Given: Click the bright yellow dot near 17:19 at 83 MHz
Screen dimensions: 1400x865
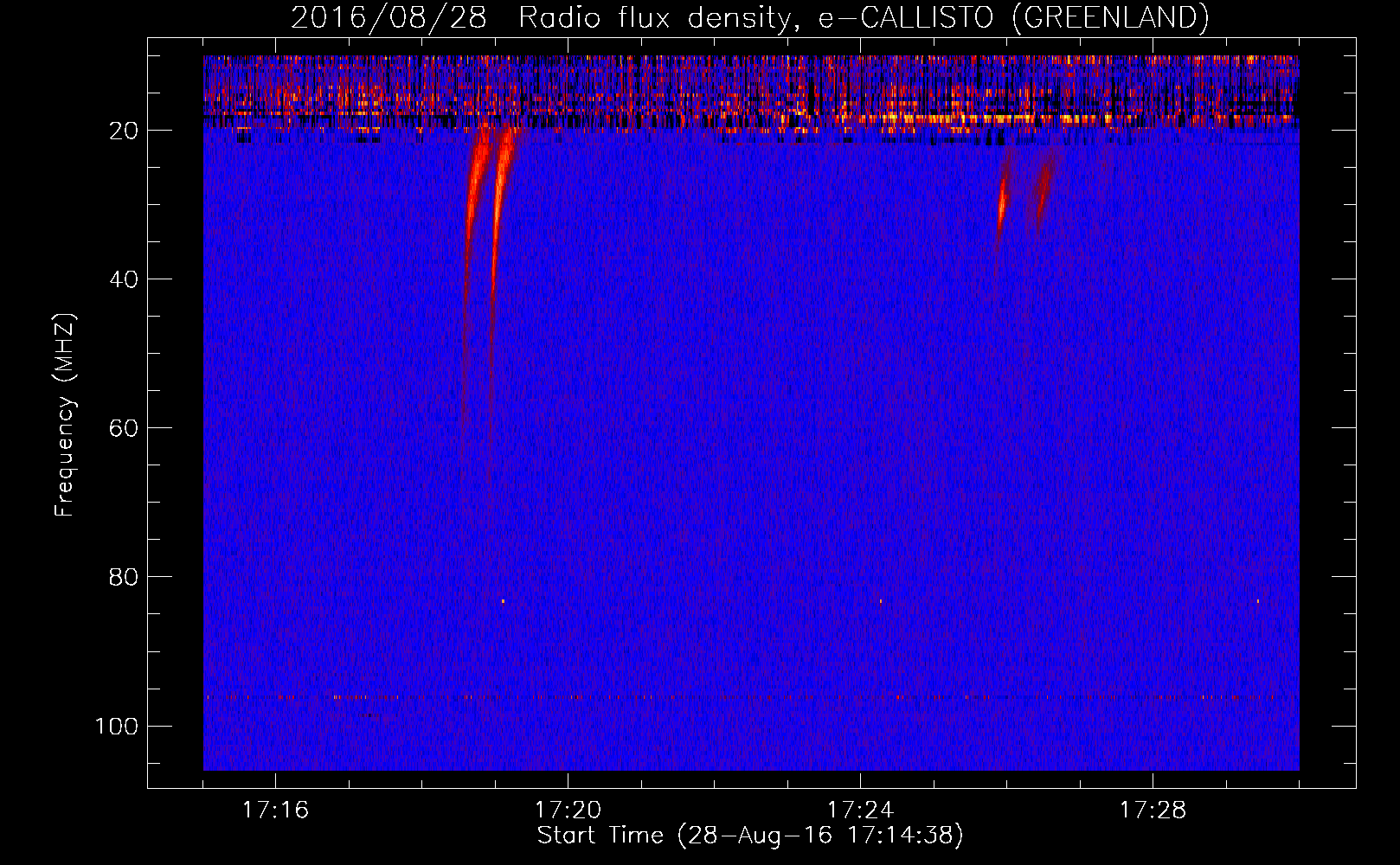Looking at the screenshot, I should pos(503,600).
